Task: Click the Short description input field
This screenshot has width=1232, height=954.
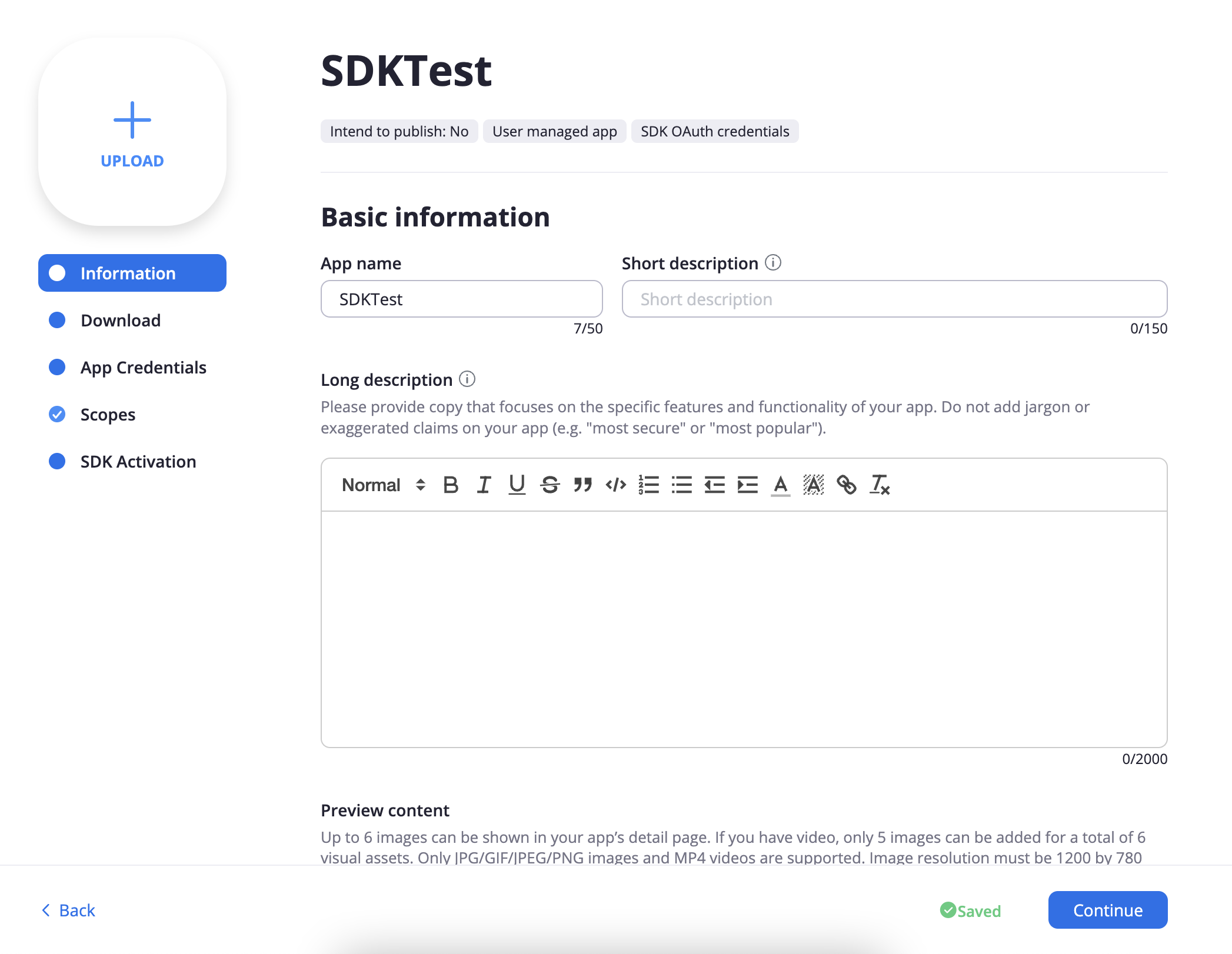Action: tap(894, 299)
